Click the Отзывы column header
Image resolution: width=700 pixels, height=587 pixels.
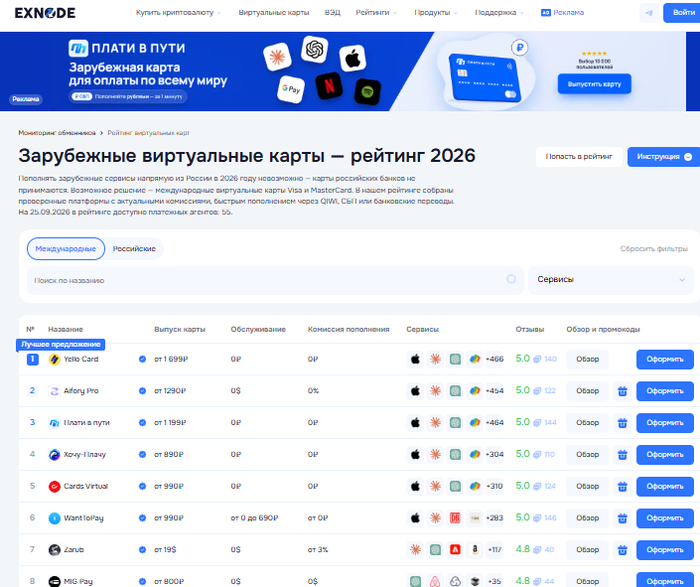(x=529, y=329)
